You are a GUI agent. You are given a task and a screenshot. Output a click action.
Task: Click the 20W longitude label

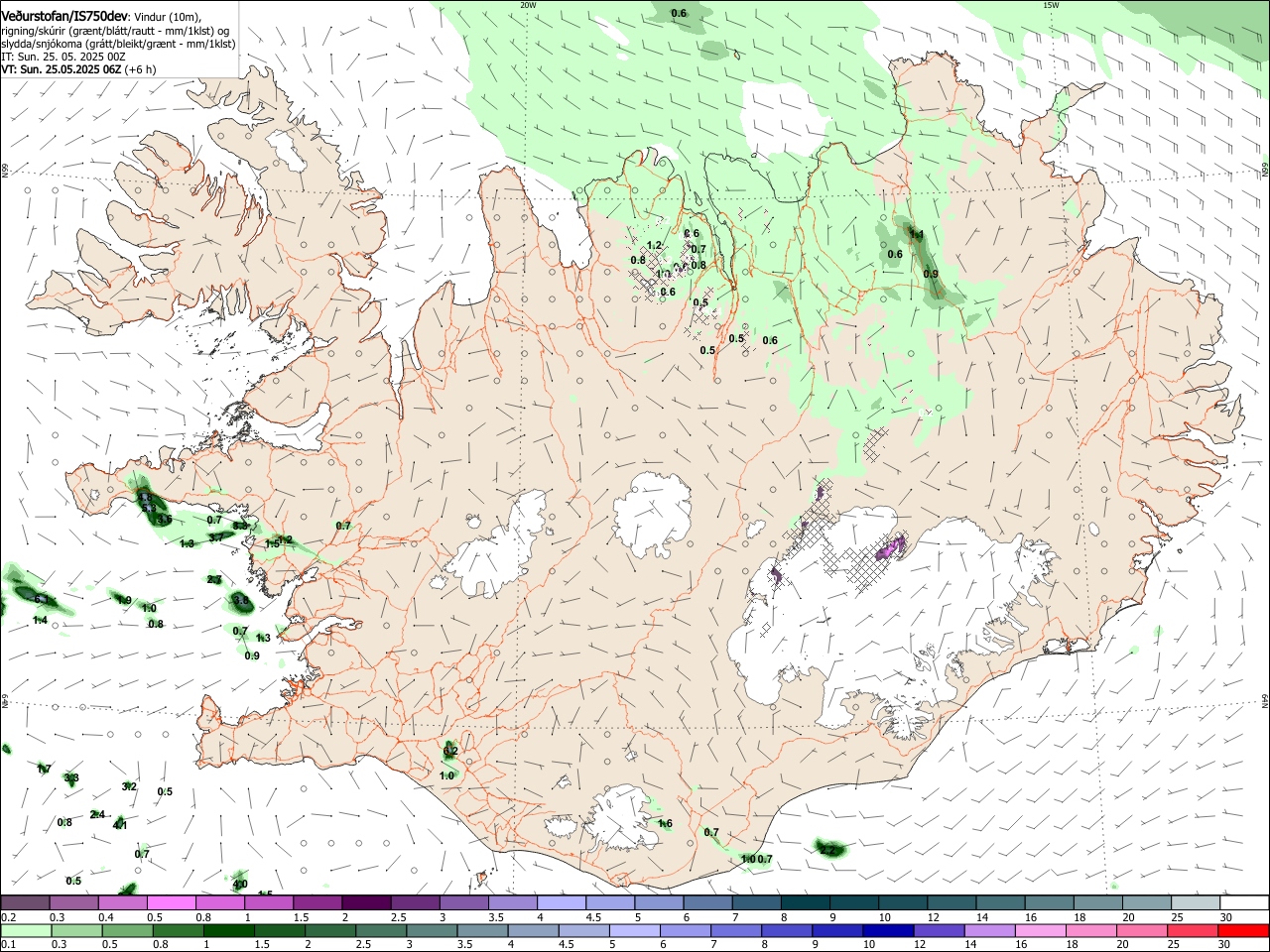tap(528, 4)
